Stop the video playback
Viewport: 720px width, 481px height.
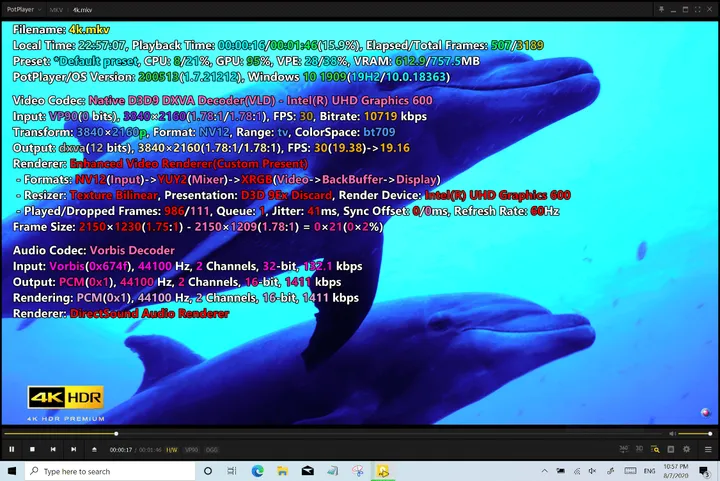pos(32,449)
